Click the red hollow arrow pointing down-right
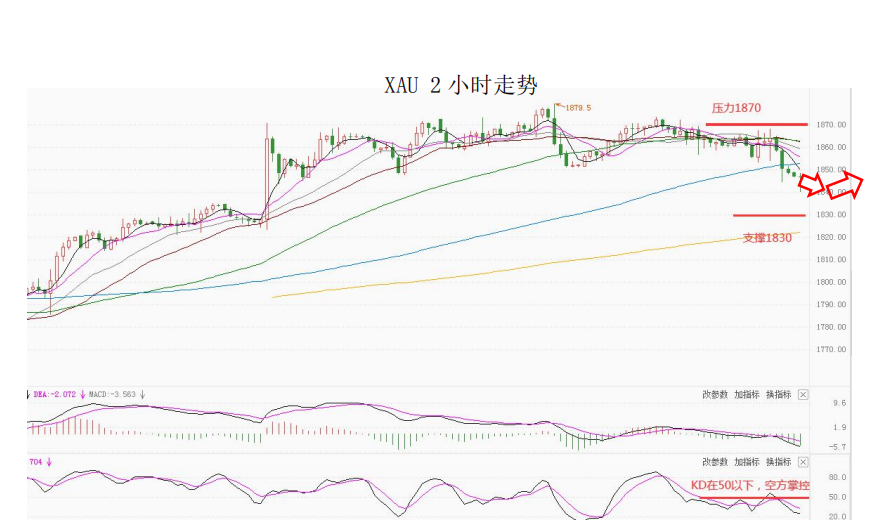This screenshot has width=869, height=525. pos(813,182)
